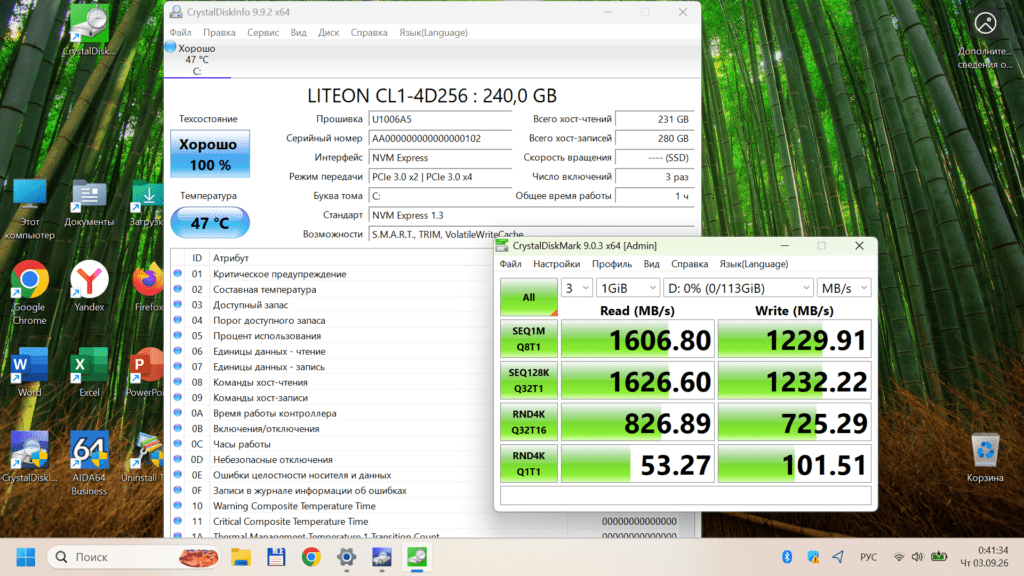
Task: Expand the test count dropdown showing 3
Action: [576, 288]
